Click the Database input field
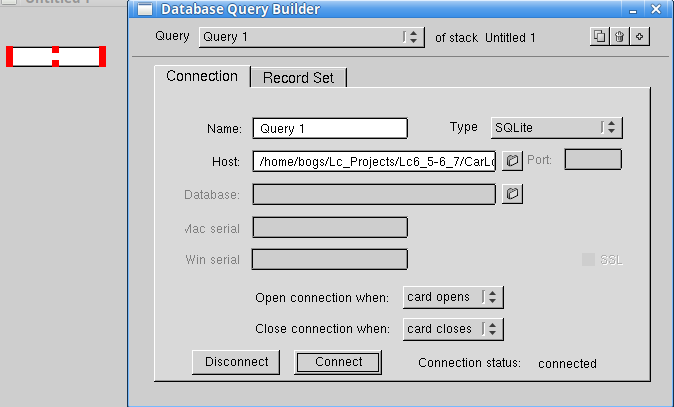674x407 pixels. coord(374,194)
